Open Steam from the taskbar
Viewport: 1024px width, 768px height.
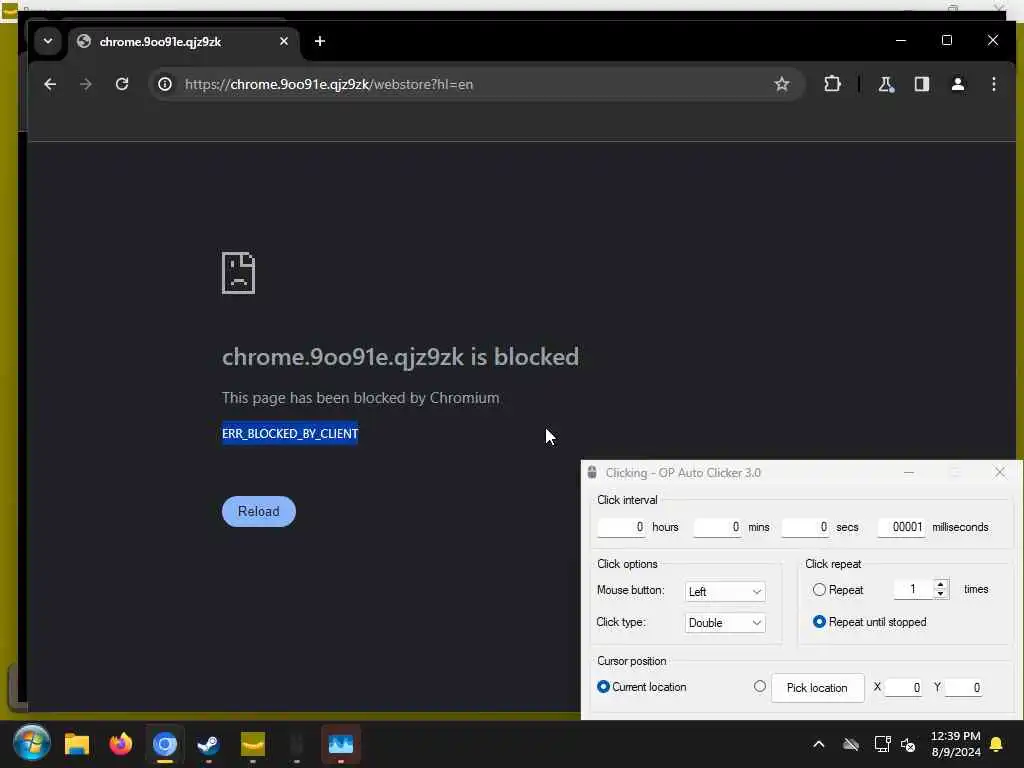click(x=208, y=744)
